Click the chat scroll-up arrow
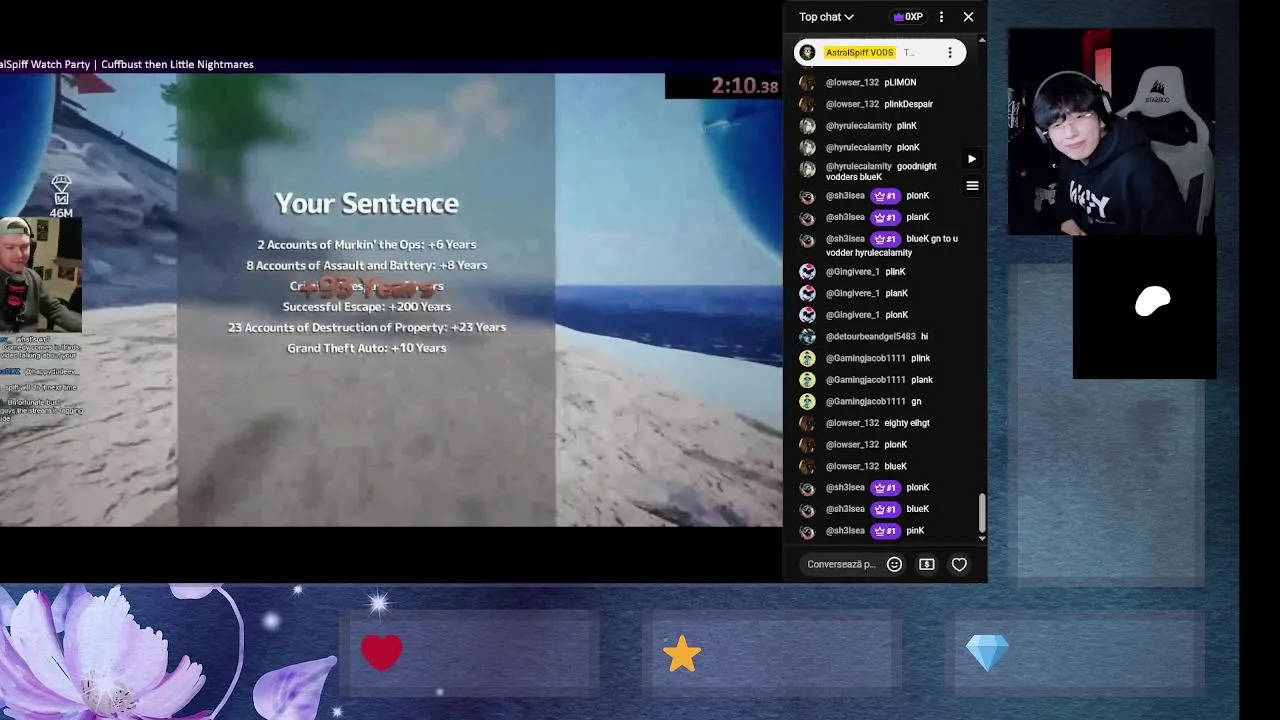 [x=982, y=39]
